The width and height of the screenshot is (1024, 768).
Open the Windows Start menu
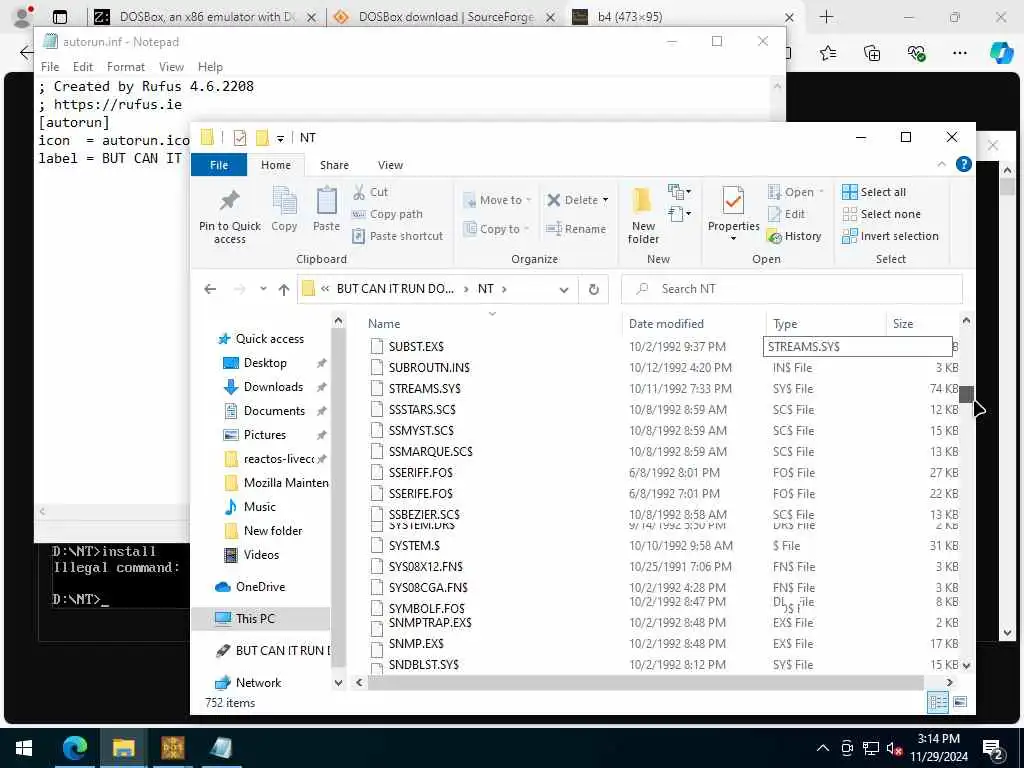click(24, 748)
